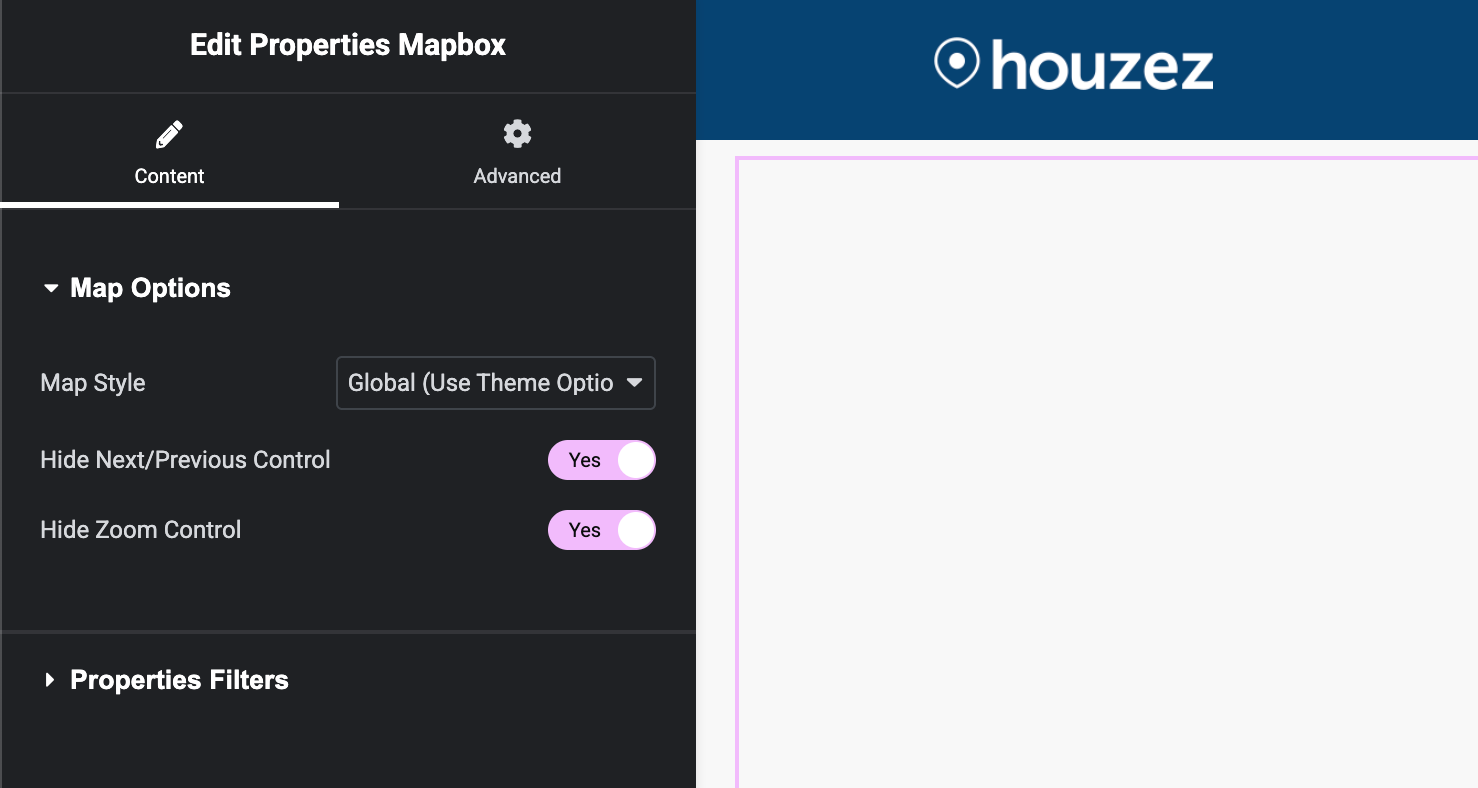This screenshot has width=1478, height=788.
Task: Disable the Hide Next/Previous Control toggle
Action: 601,460
